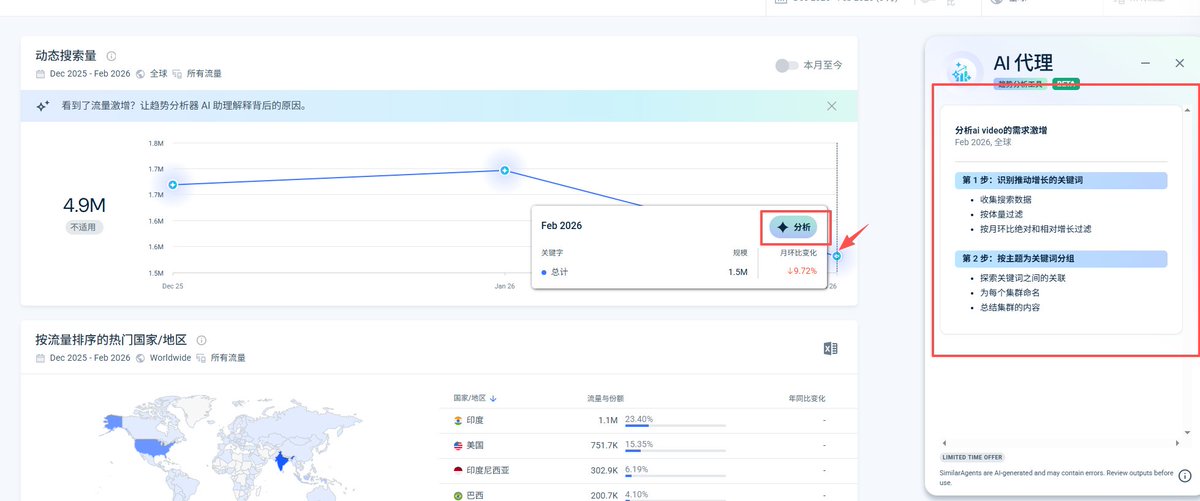Click the sparkle icon in the banner

(43, 105)
